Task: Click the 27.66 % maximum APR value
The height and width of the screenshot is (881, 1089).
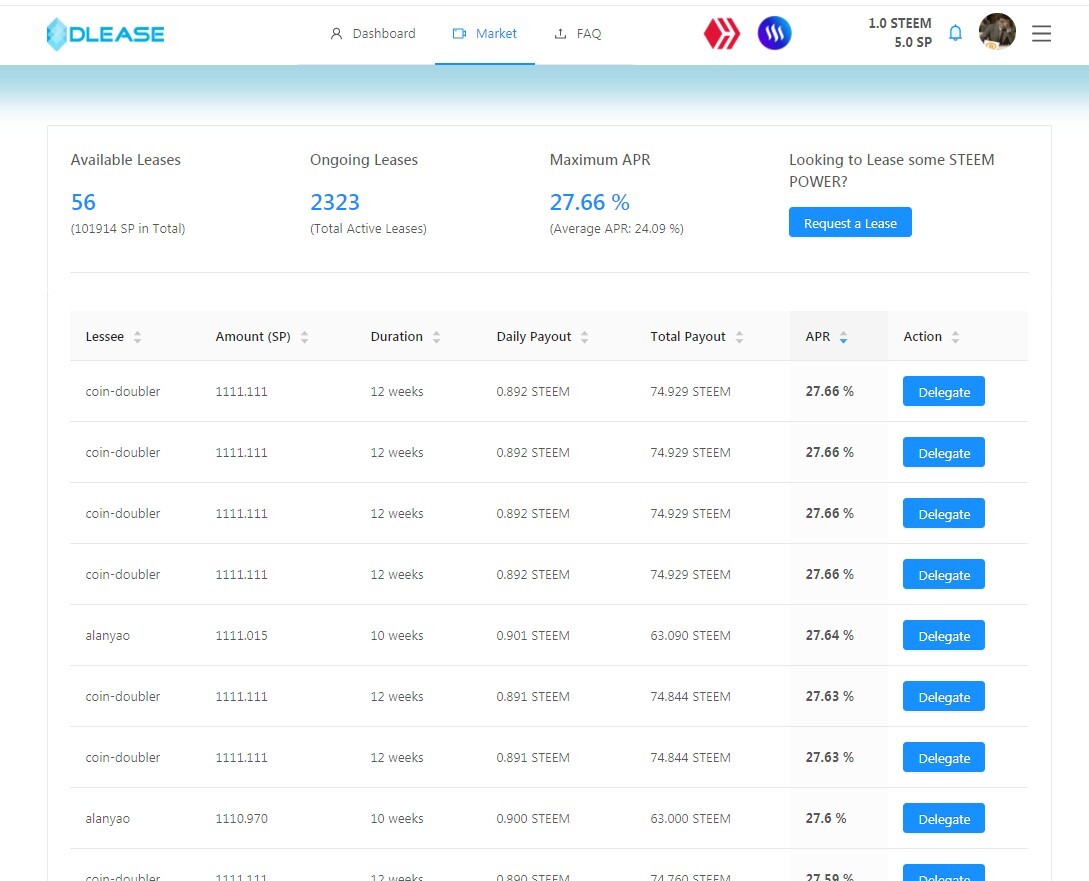Action: click(x=590, y=202)
